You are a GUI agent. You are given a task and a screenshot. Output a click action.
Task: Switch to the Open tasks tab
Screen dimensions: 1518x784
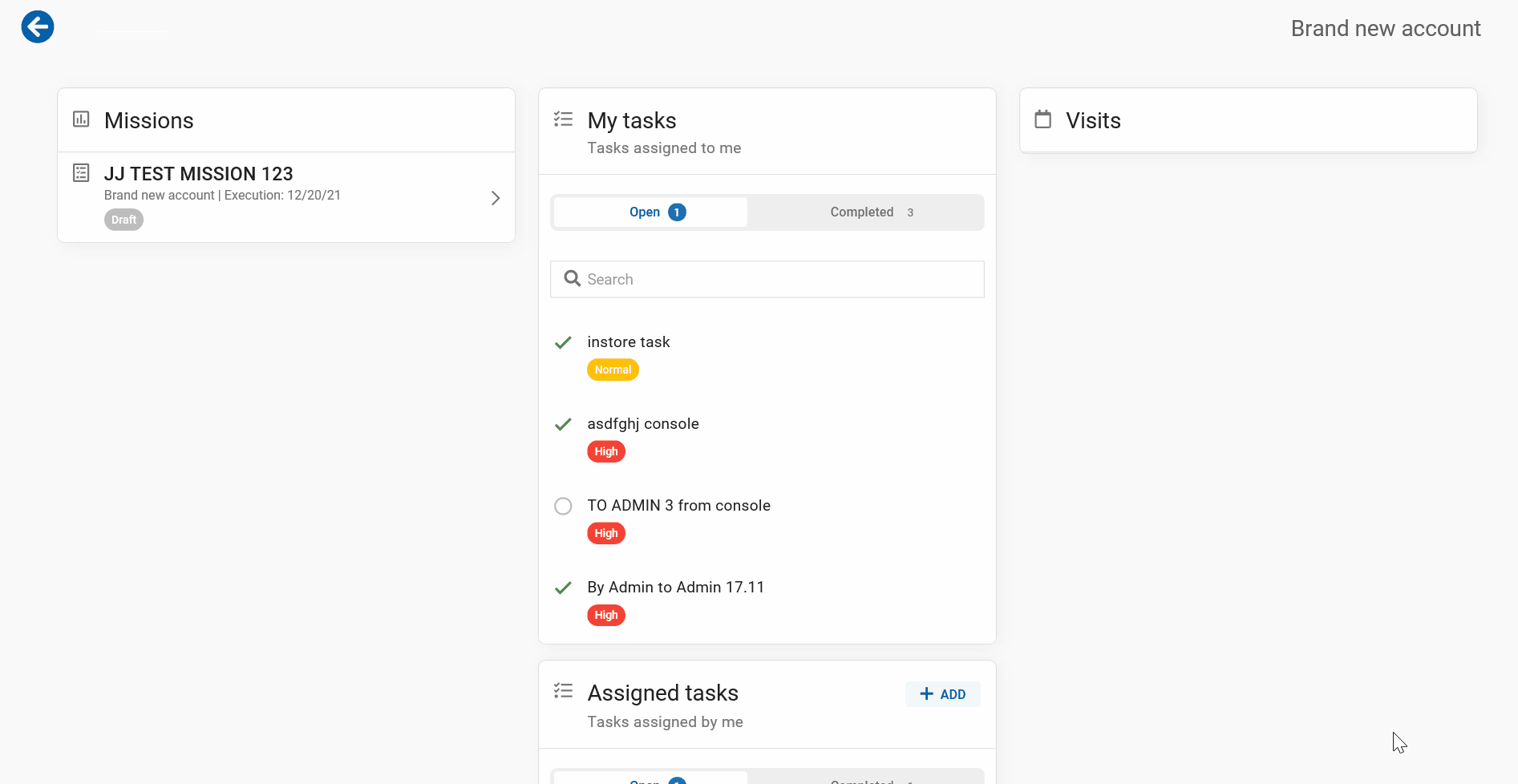pyautogui.click(x=650, y=212)
